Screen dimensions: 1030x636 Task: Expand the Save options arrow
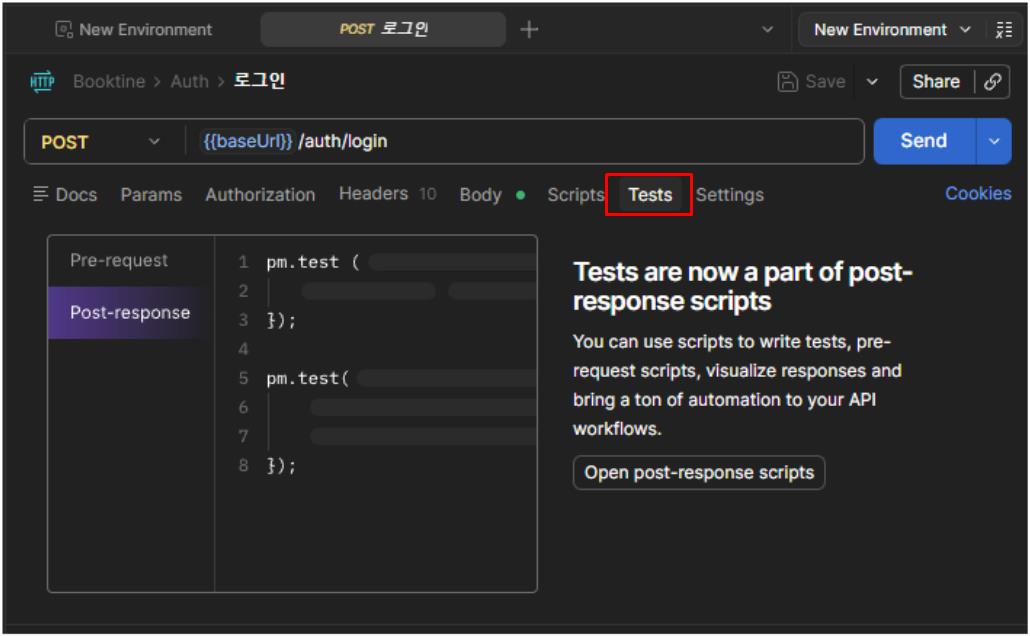point(872,82)
